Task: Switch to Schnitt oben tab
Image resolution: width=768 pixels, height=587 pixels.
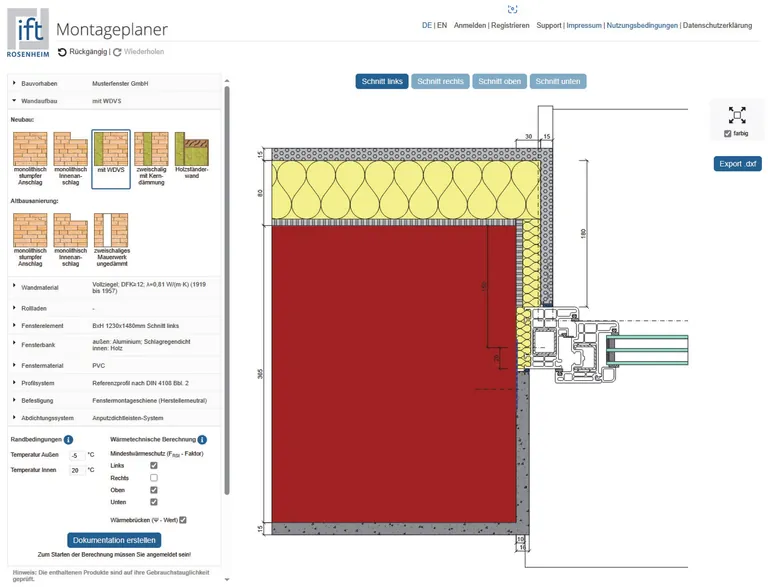Action: [x=499, y=81]
